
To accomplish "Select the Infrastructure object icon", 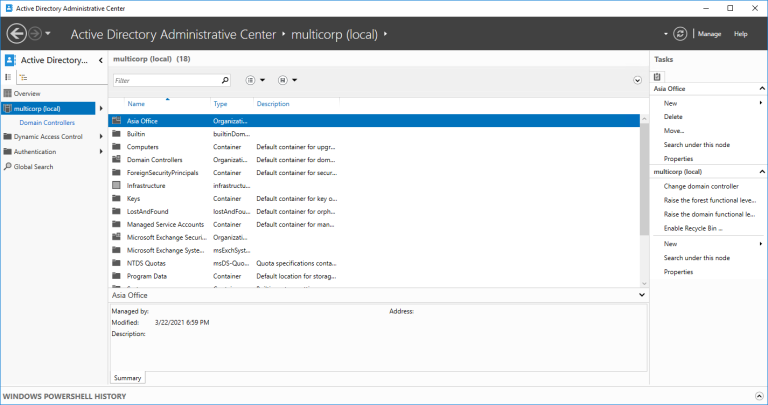I will pyautogui.click(x=116, y=186).
